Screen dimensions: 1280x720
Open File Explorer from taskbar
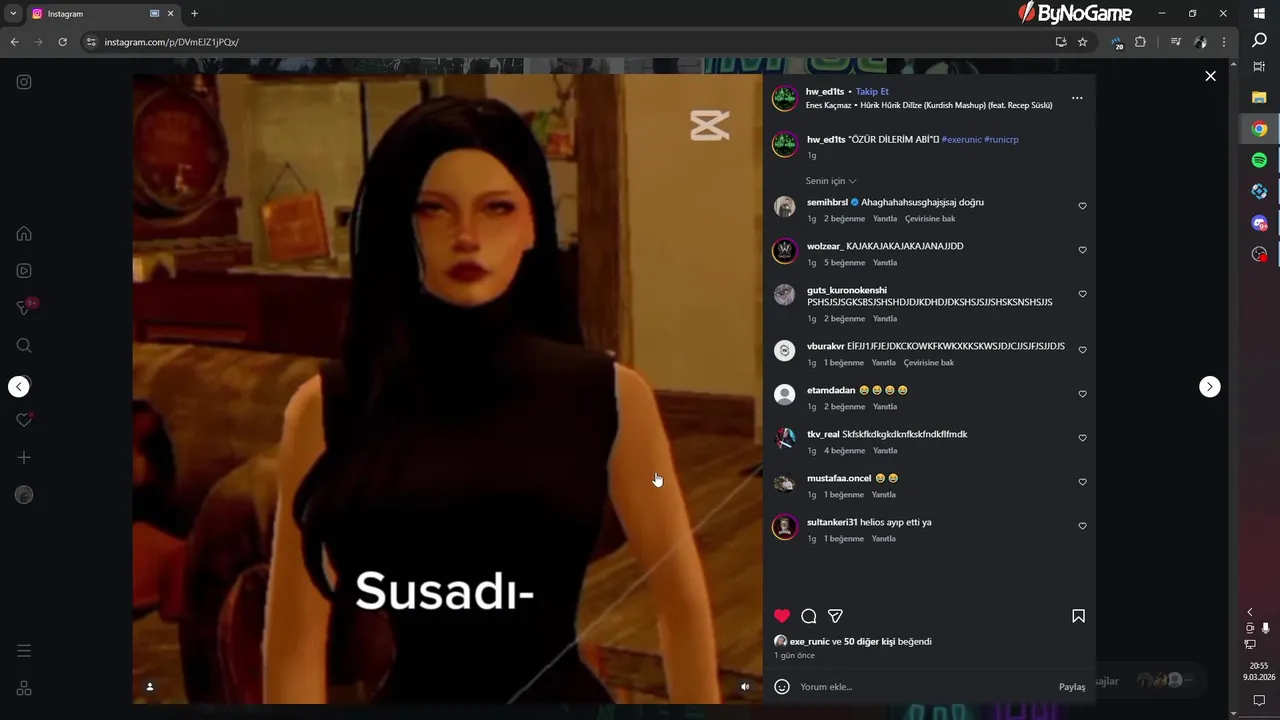(1260, 98)
